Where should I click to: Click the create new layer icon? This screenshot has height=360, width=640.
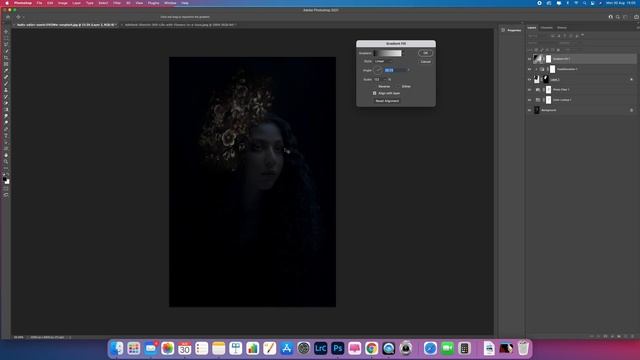coord(626,336)
